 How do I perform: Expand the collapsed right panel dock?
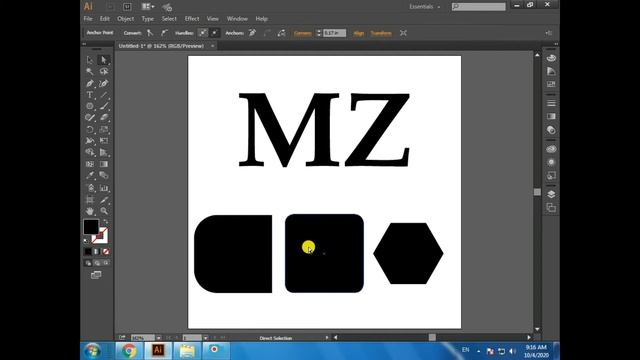click(556, 44)
